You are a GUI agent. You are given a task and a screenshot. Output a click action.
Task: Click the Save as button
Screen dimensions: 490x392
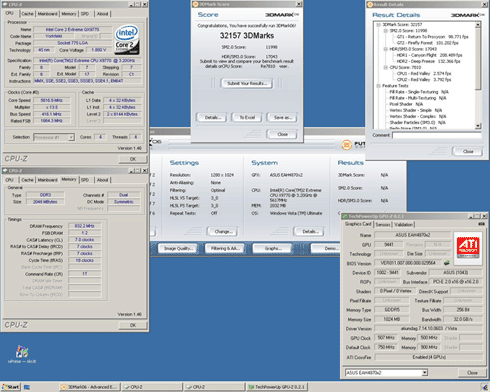(282, 117)
